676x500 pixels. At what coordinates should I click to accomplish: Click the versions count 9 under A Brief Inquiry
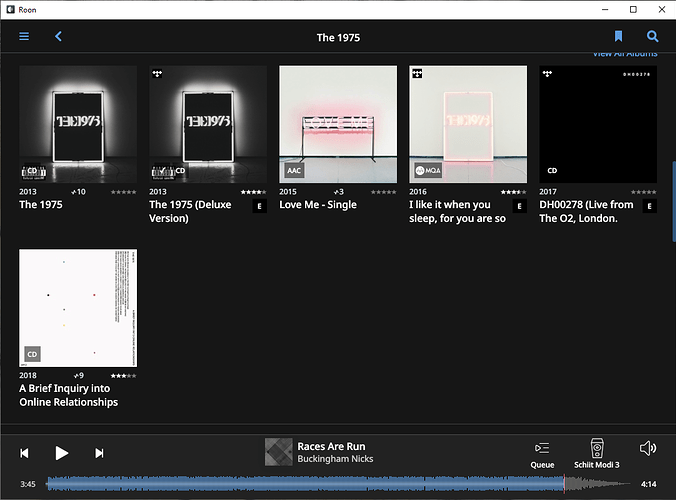point(79,375)
